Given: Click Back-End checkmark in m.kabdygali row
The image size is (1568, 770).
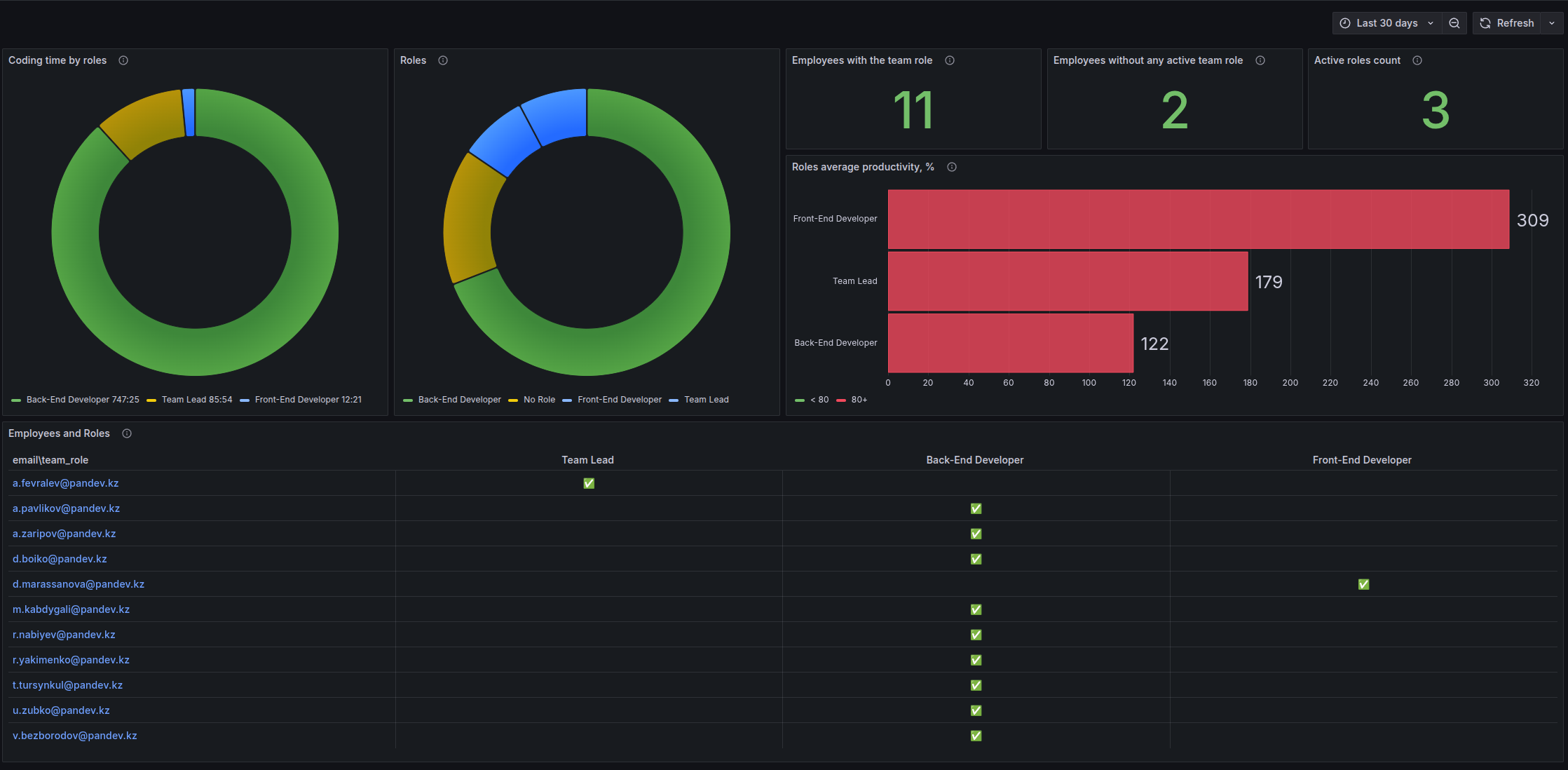Looking at the screenshot, I should [976, 609].
